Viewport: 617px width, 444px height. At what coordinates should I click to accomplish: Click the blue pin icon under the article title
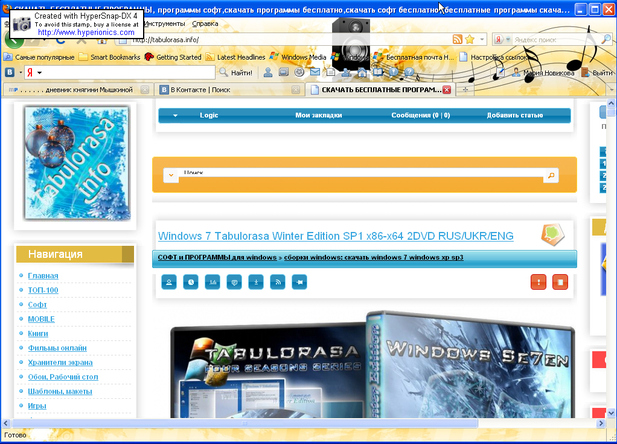299,282
